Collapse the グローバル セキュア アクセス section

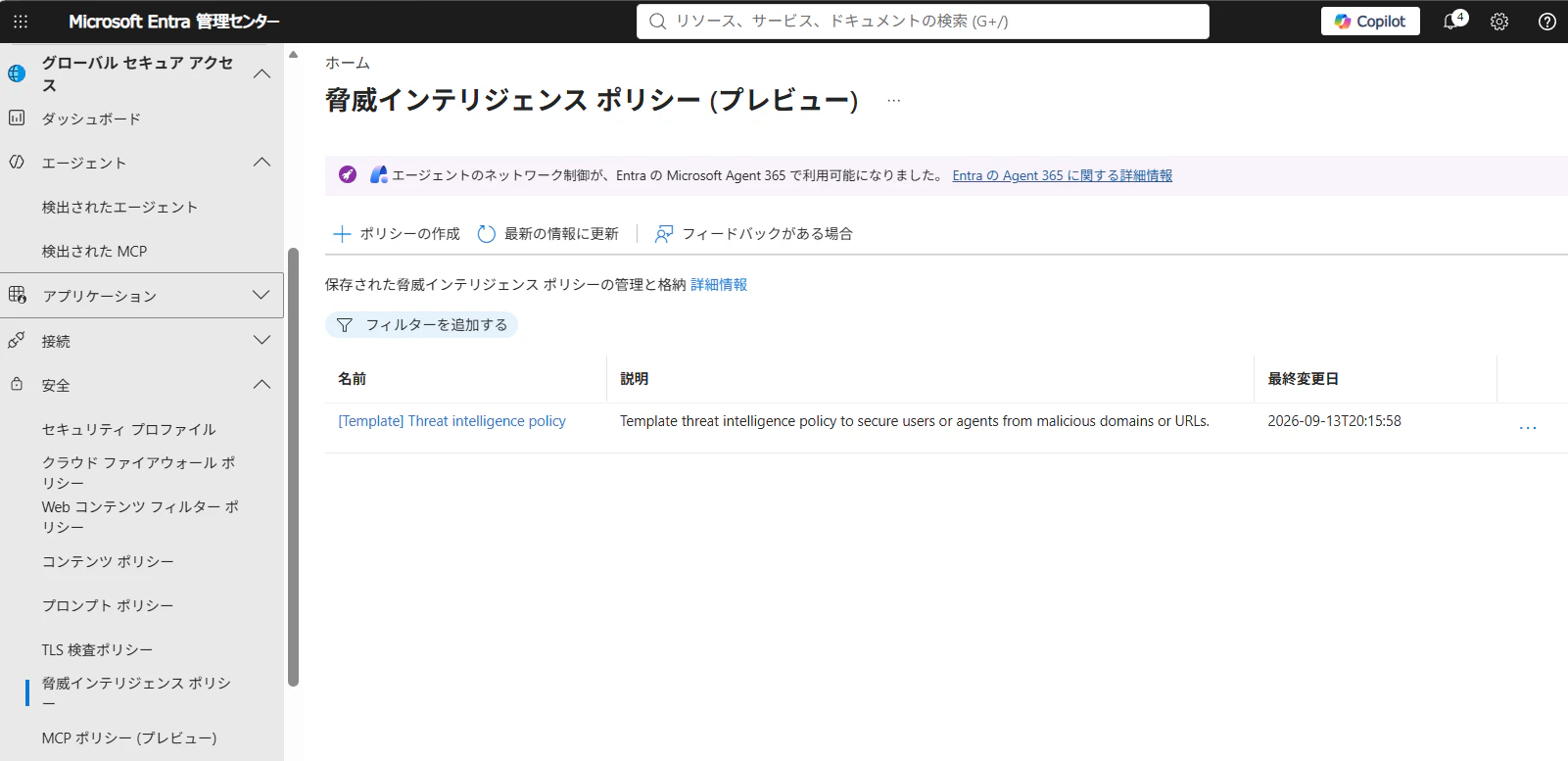tap(261, 73)
